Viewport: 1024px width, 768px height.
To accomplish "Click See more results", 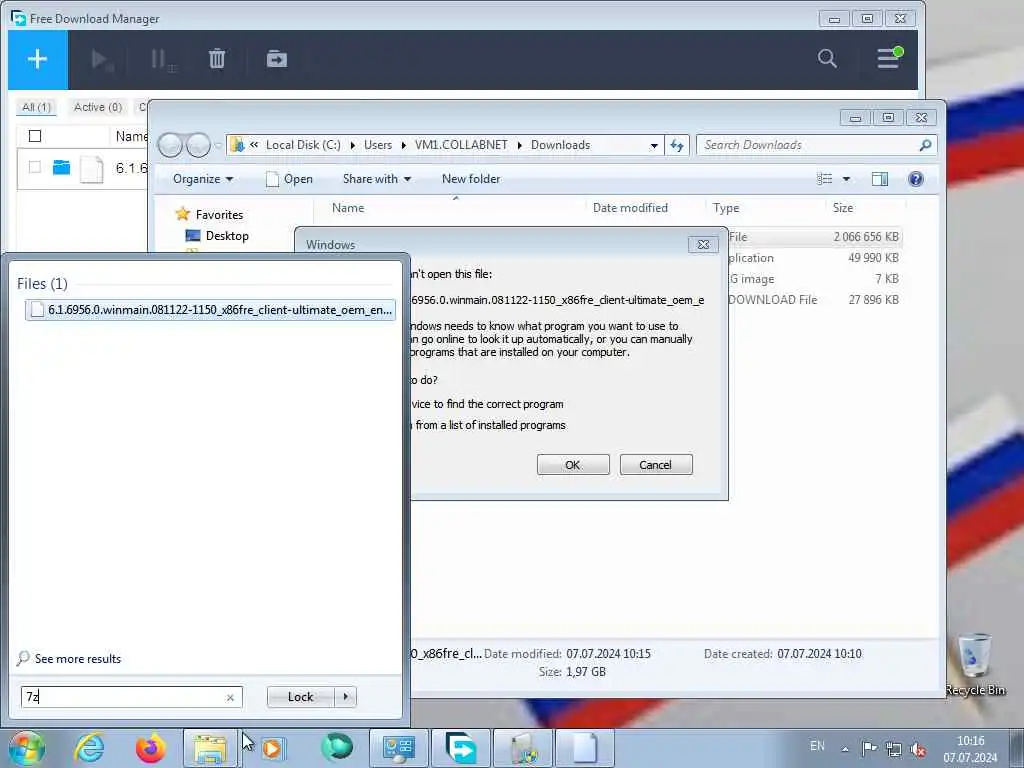I will pos(70,658).
